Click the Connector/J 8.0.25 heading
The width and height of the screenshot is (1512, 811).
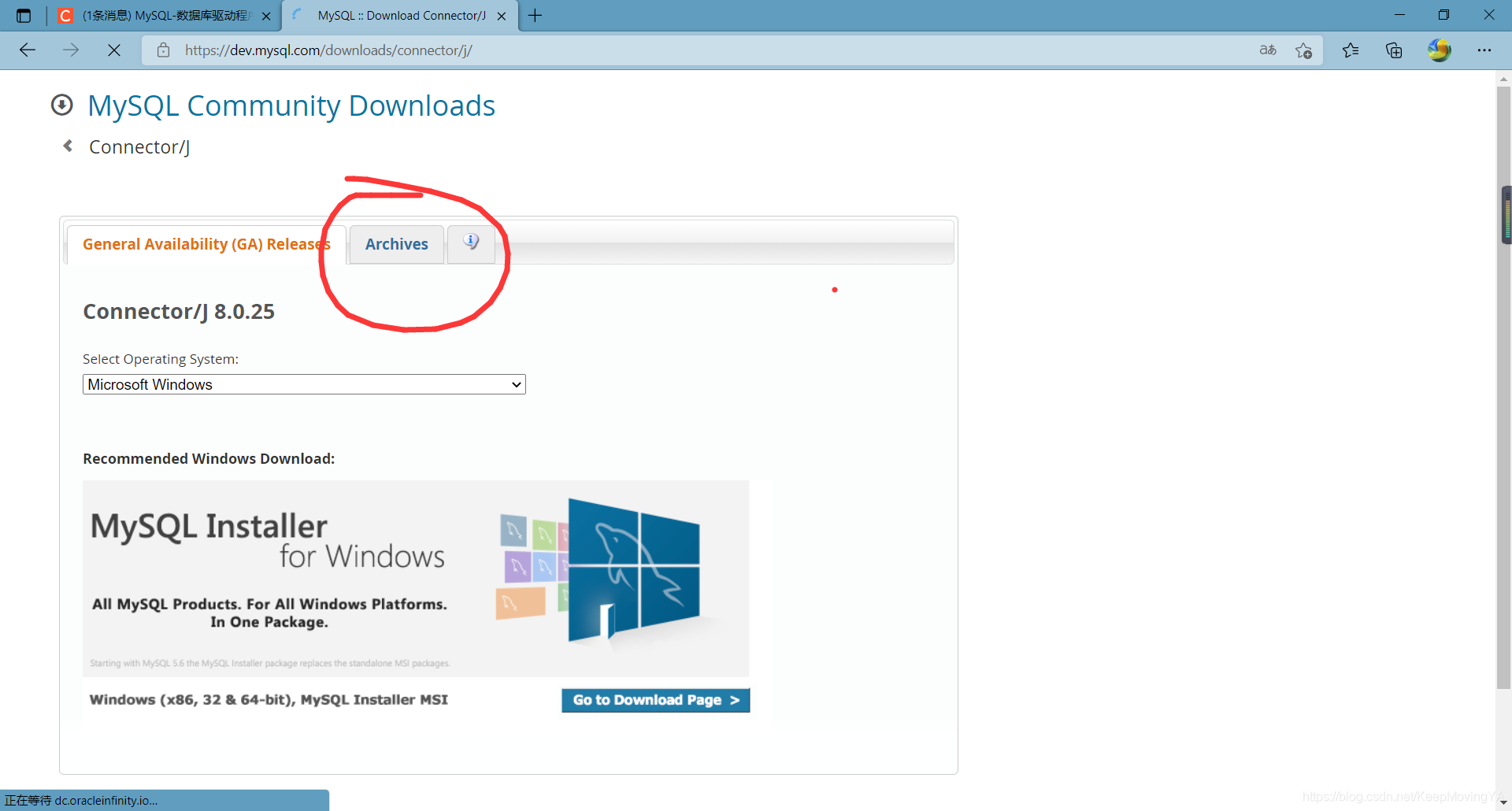[x=179, y=312]
